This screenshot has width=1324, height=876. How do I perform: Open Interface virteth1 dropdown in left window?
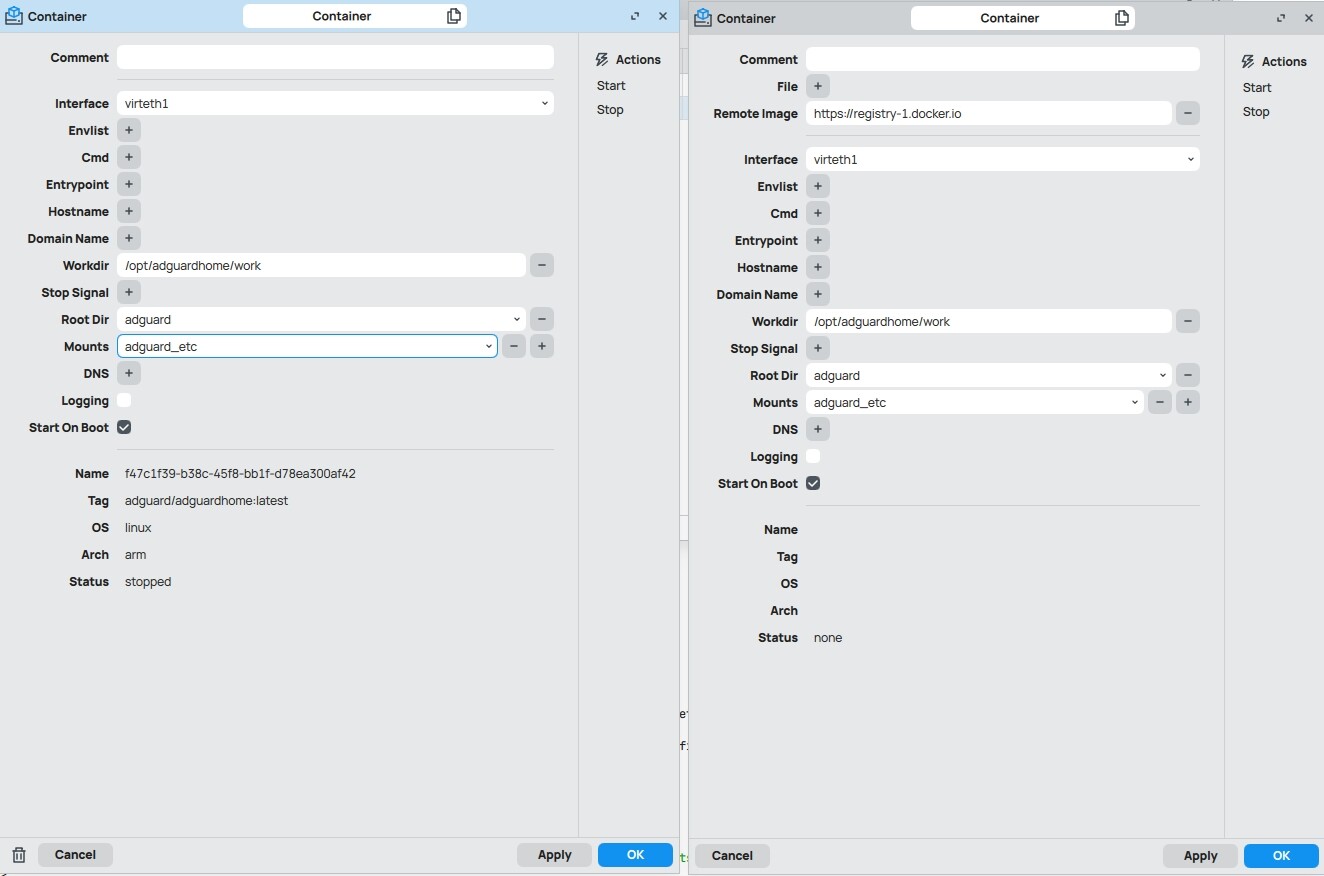coord(335,103)
